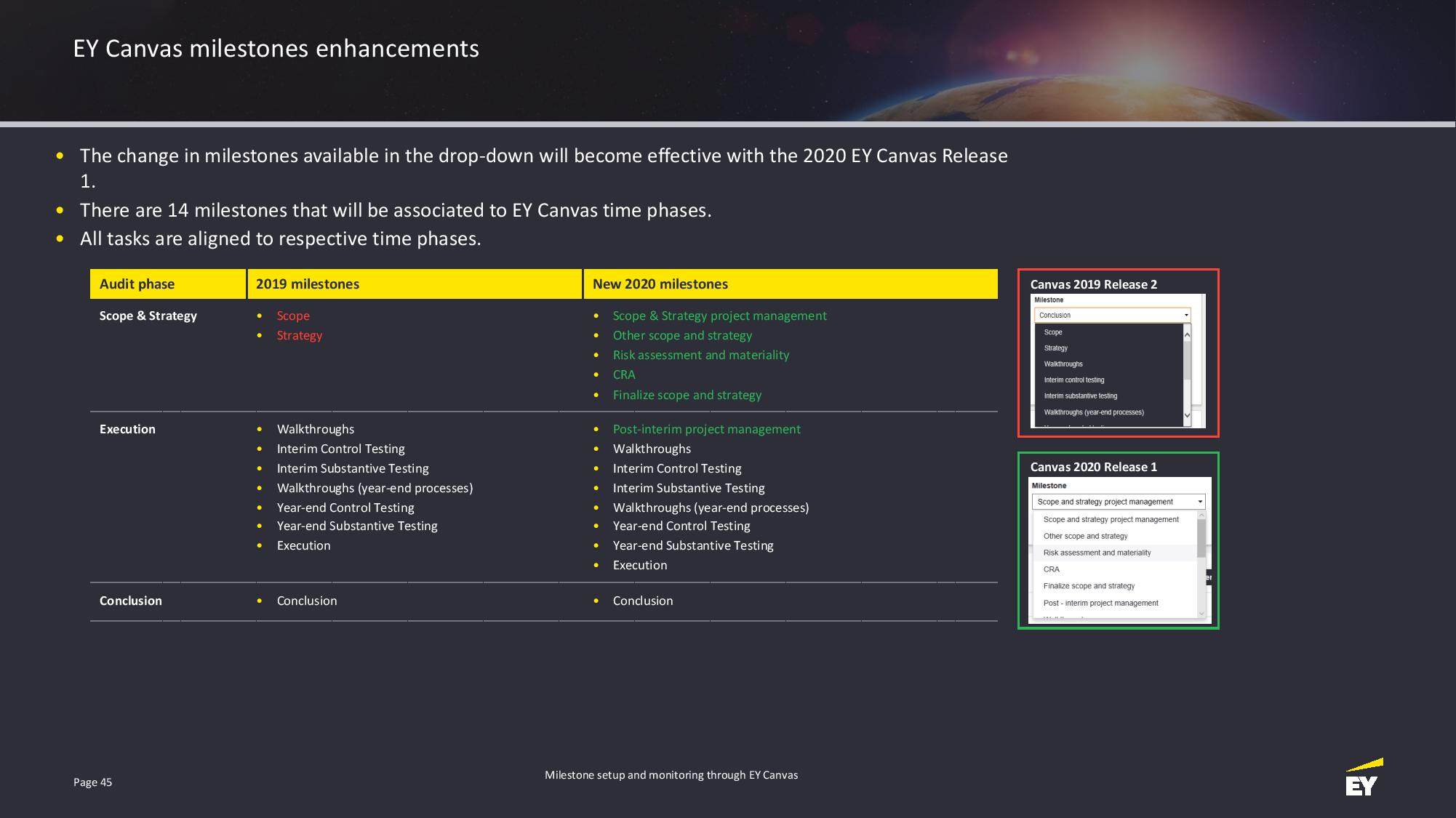Click scroll-up arrow of the 2019 dropdown list

pos(1187,334)
